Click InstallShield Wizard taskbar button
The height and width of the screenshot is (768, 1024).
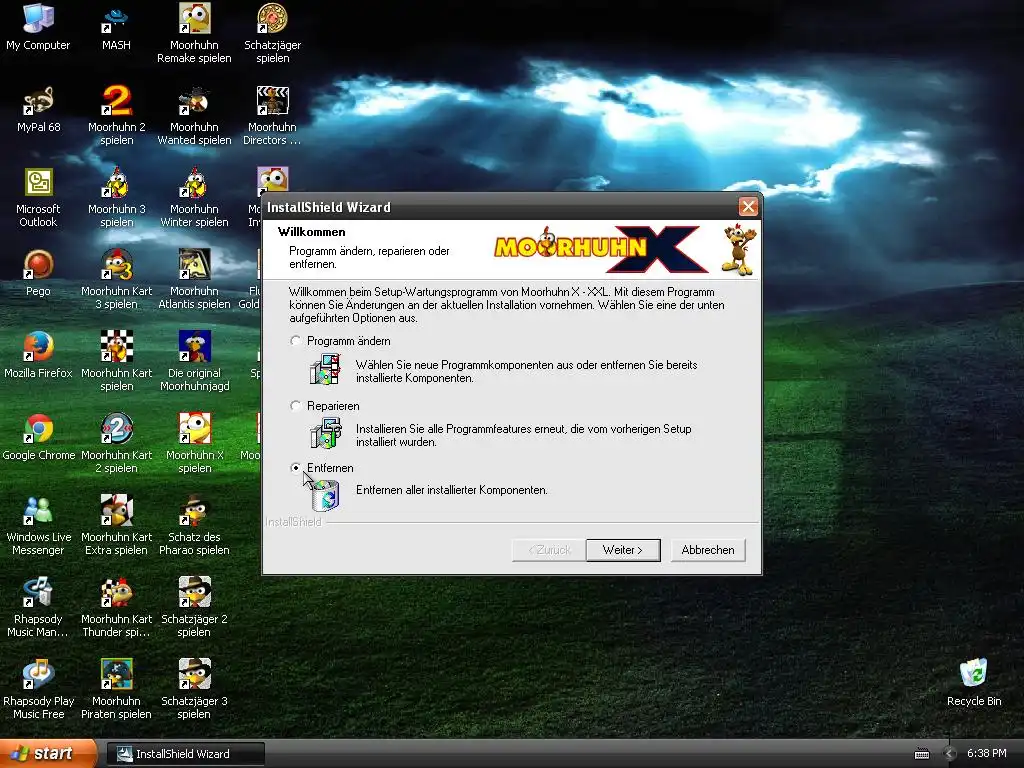click(185, 754)
